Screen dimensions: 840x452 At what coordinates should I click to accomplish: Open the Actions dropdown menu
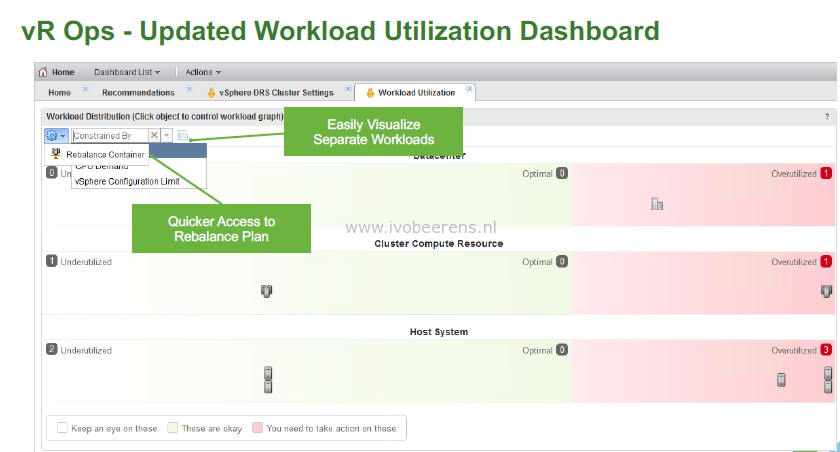[203, 72]
